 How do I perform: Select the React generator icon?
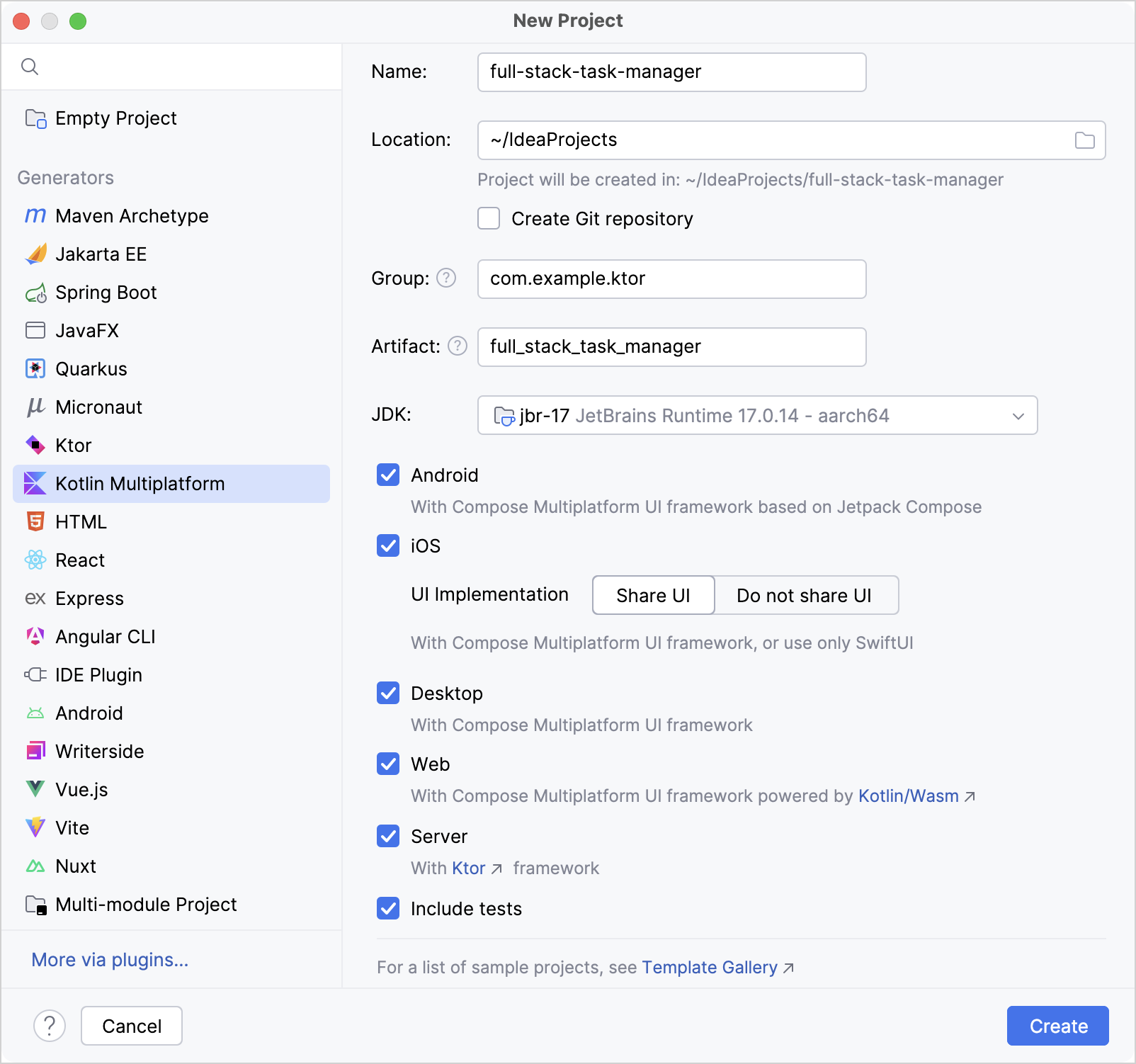[x=35, y=560]
